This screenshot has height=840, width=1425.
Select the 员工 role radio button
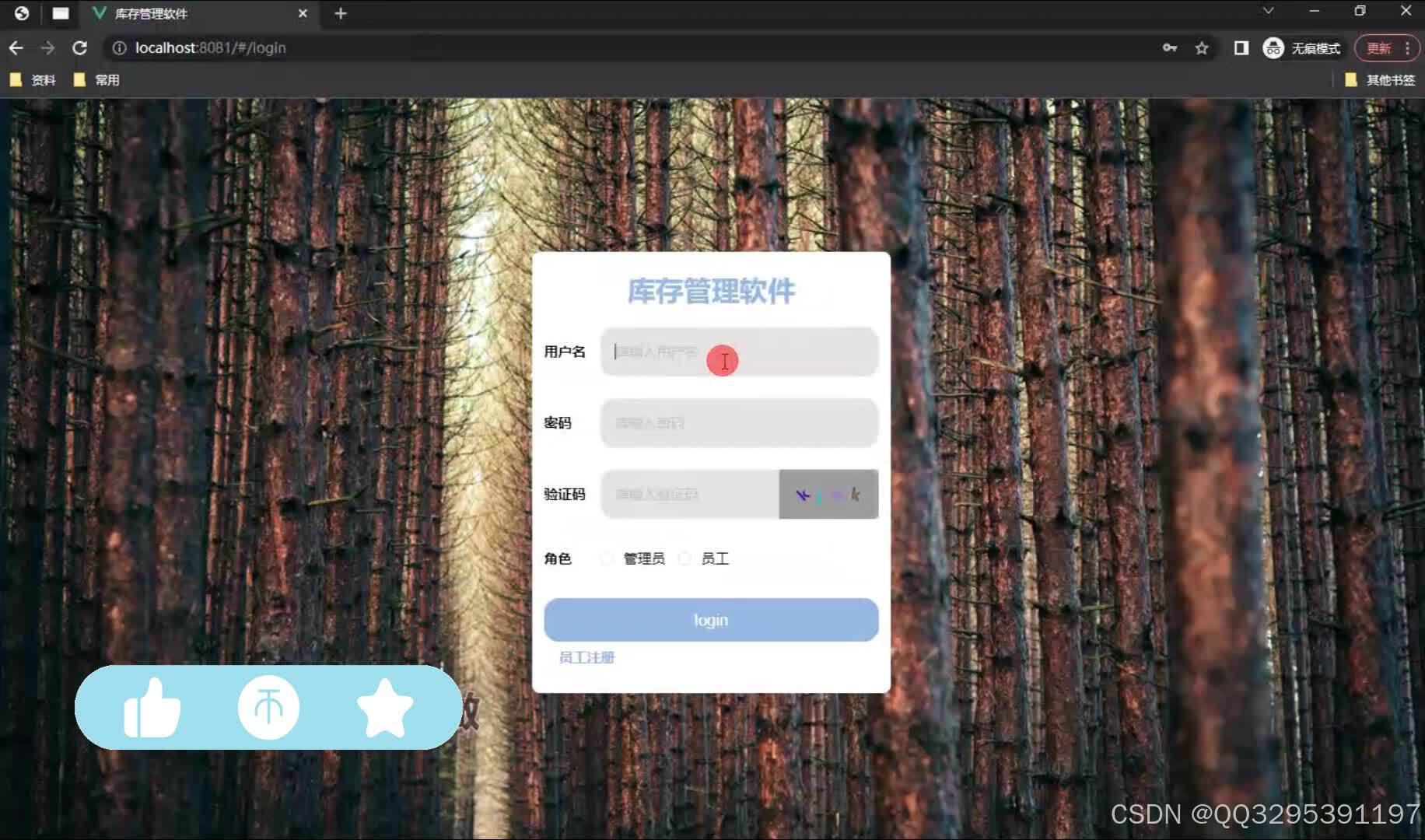click(684, 558)
